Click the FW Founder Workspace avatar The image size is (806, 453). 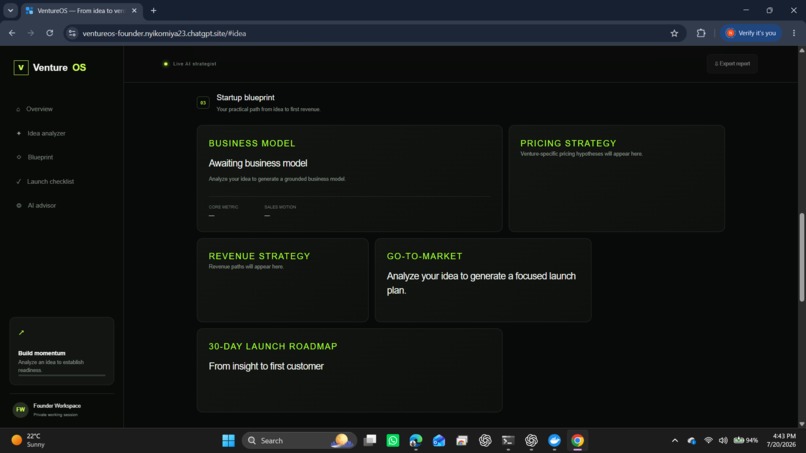[x=21, y=409]
